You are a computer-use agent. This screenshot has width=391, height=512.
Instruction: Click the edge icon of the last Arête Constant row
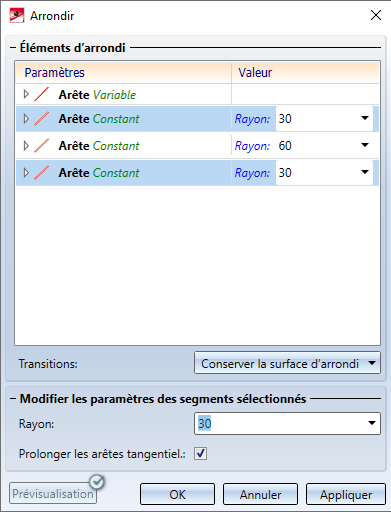coord(42,173)
